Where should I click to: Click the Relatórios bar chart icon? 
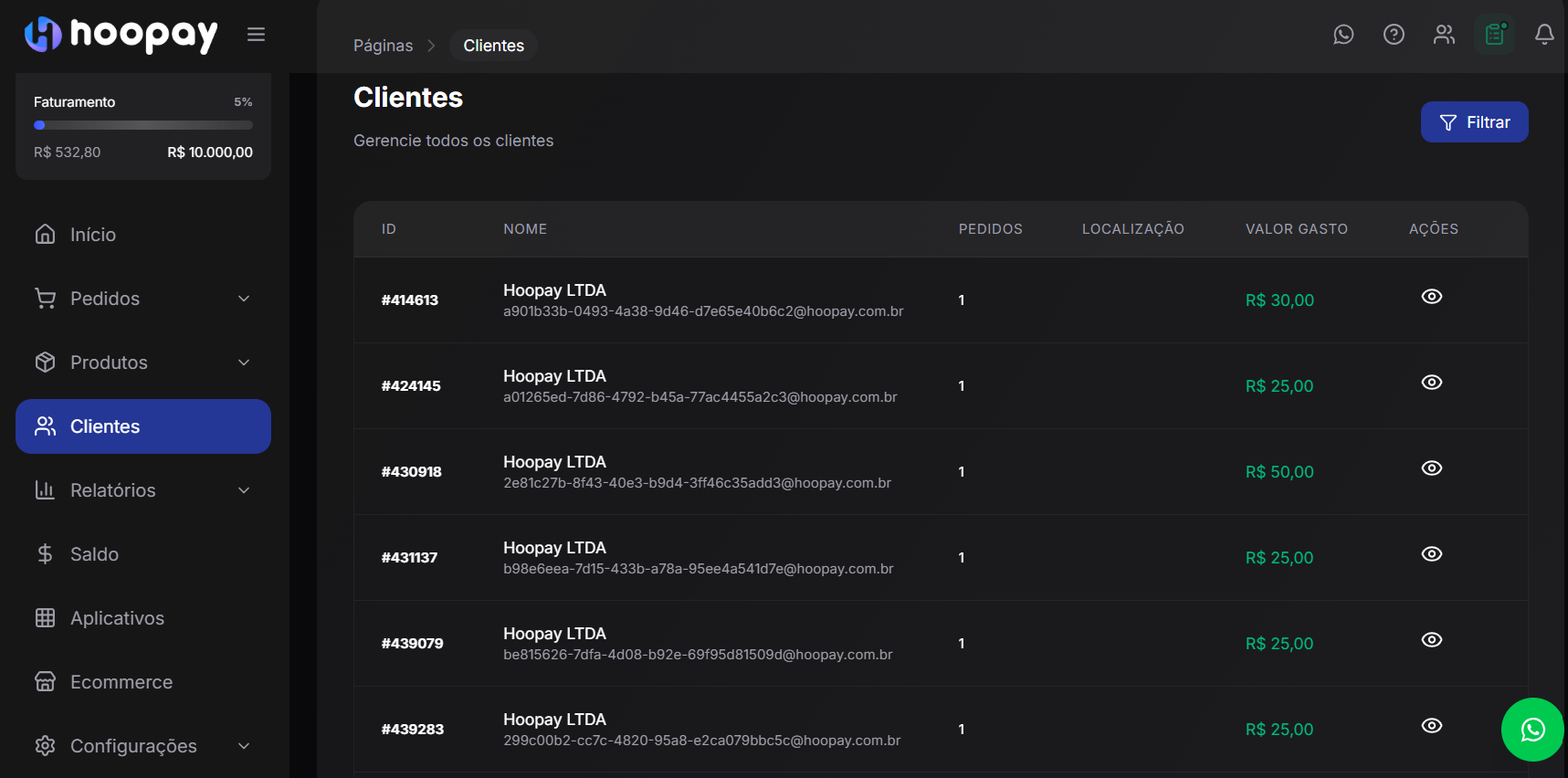(45, 490)
